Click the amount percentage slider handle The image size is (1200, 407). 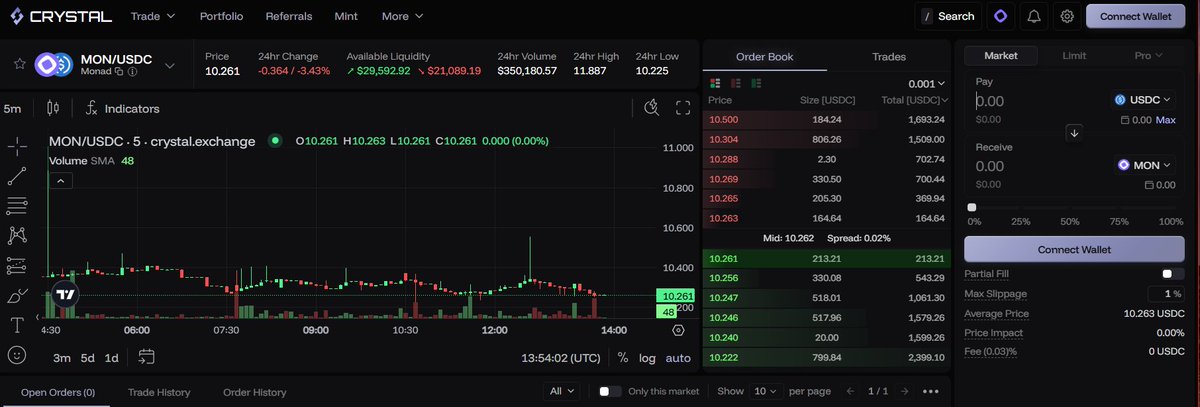[972, 207]
